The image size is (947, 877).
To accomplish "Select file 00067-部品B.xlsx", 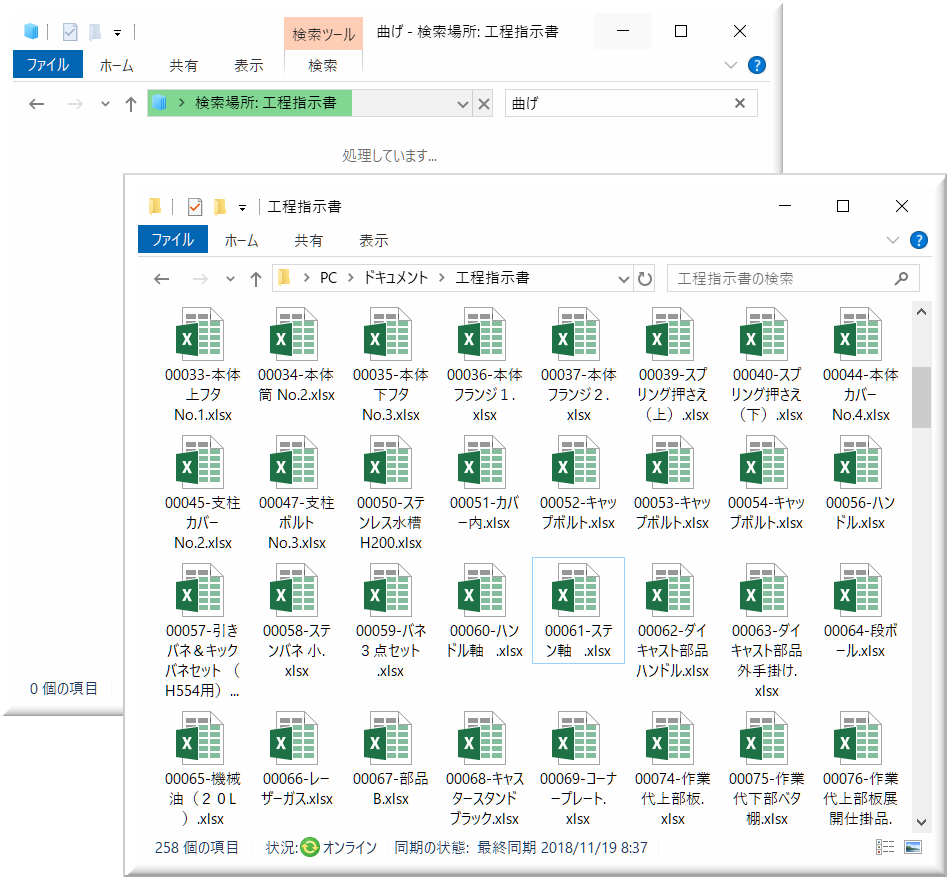I will pyautogui.click(x=391, y=759).
